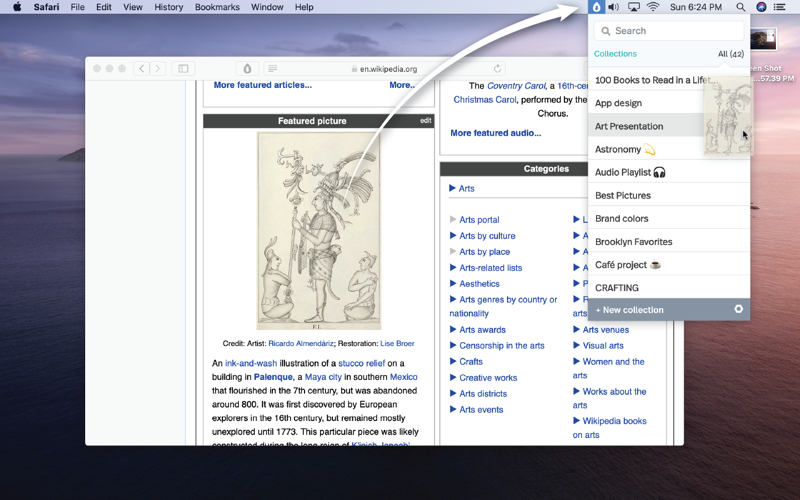
Task: Open the Wi-Fi status menu
Action: pos(653,7)
